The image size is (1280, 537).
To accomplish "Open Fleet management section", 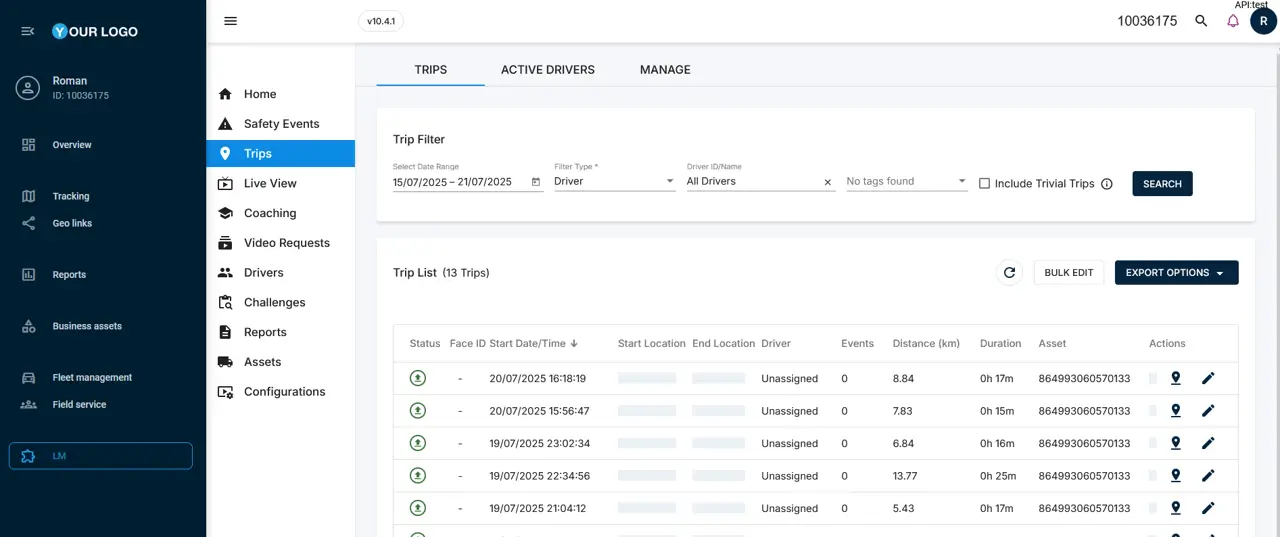I will pos(92,377).
